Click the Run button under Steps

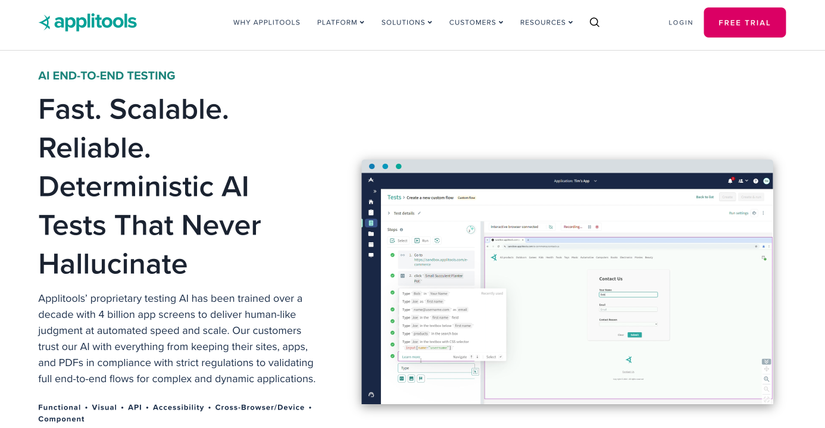[x=421, y=241]
